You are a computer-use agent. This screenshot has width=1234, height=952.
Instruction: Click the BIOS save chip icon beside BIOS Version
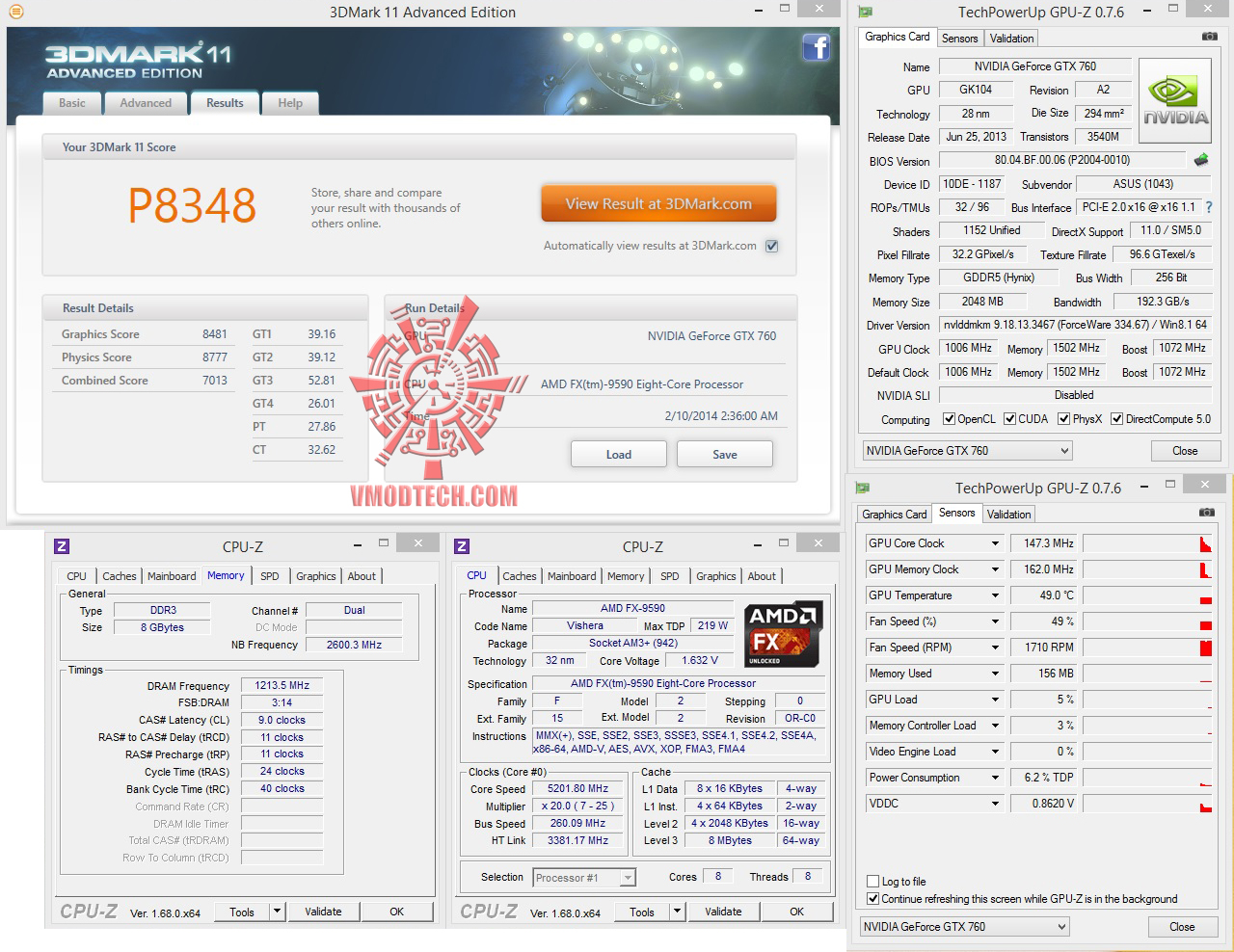[1201, 160]
